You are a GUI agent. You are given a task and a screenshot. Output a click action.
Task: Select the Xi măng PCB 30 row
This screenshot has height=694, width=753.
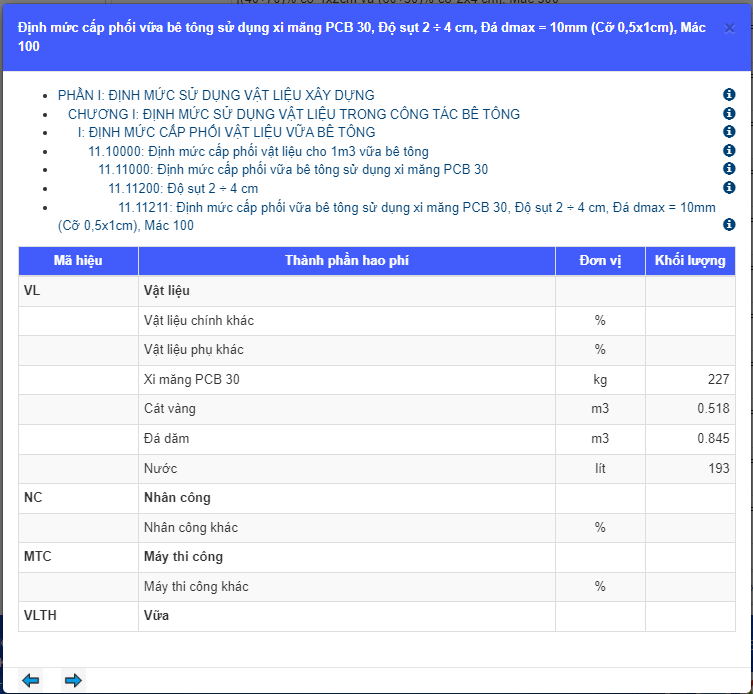point(377,380)
